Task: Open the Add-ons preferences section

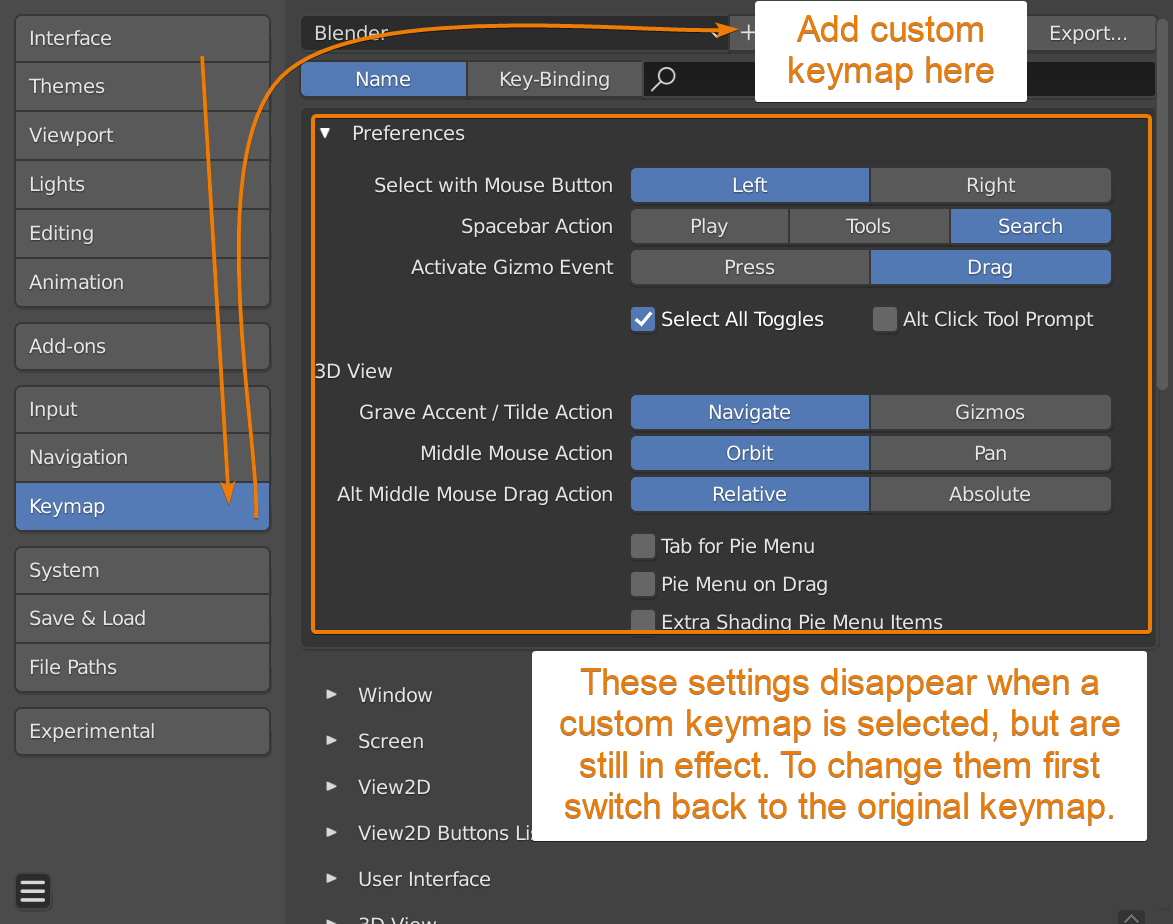Action: pos(142,346)
